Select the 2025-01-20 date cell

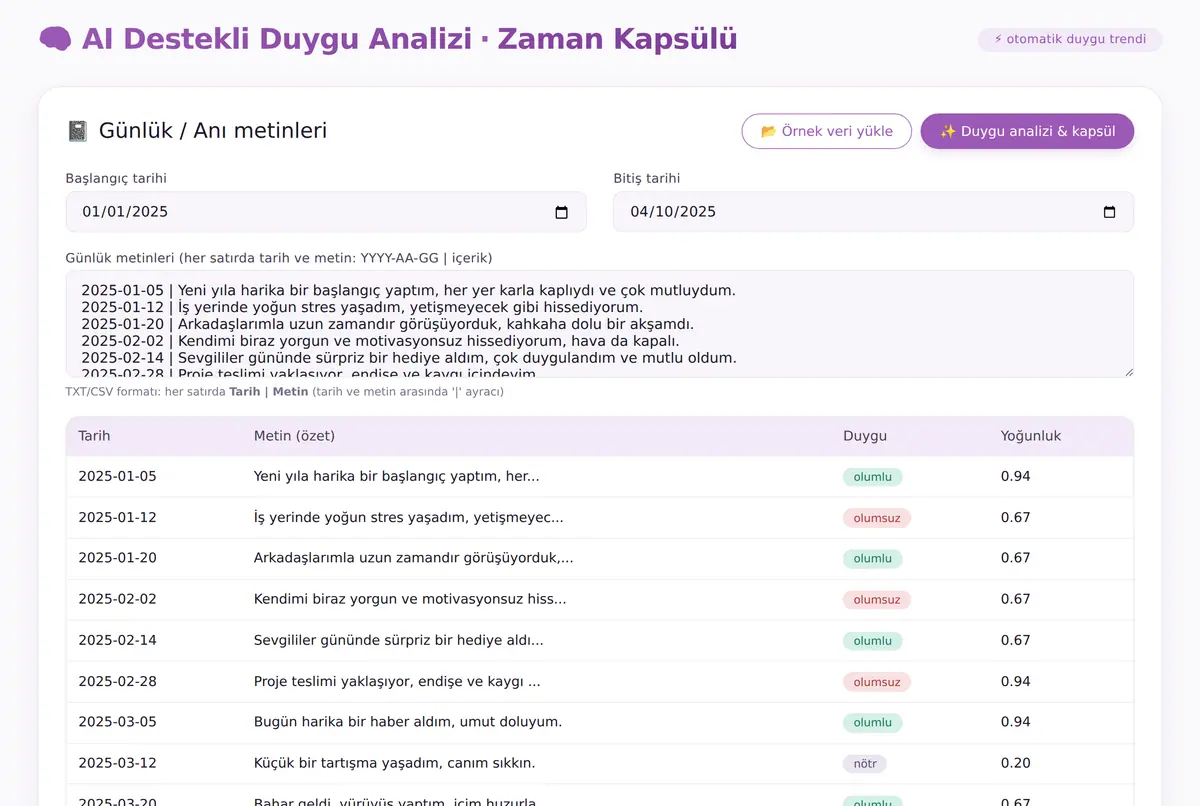pos(118,558)
